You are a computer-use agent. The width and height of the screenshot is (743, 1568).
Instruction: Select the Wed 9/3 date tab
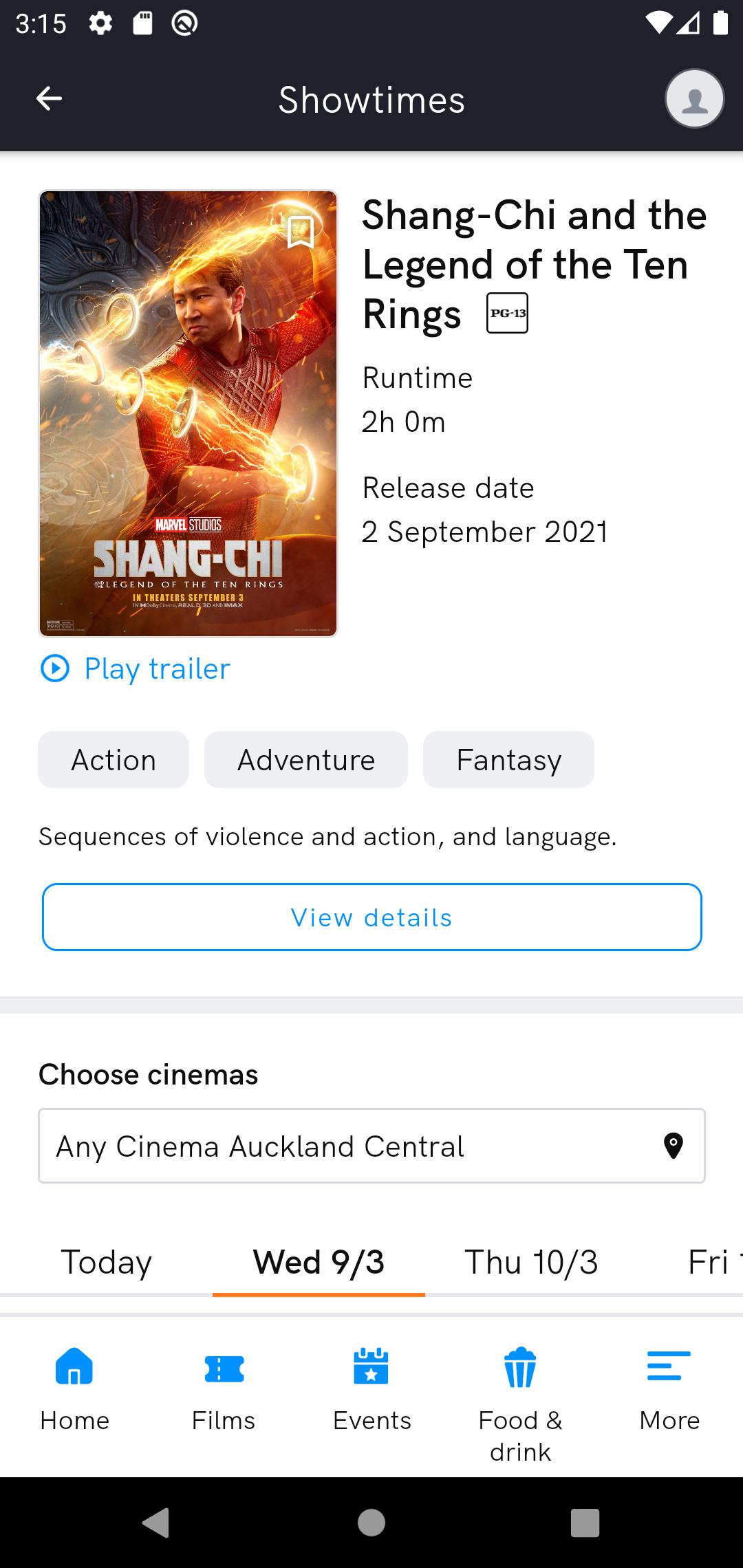coord(319,1263)
